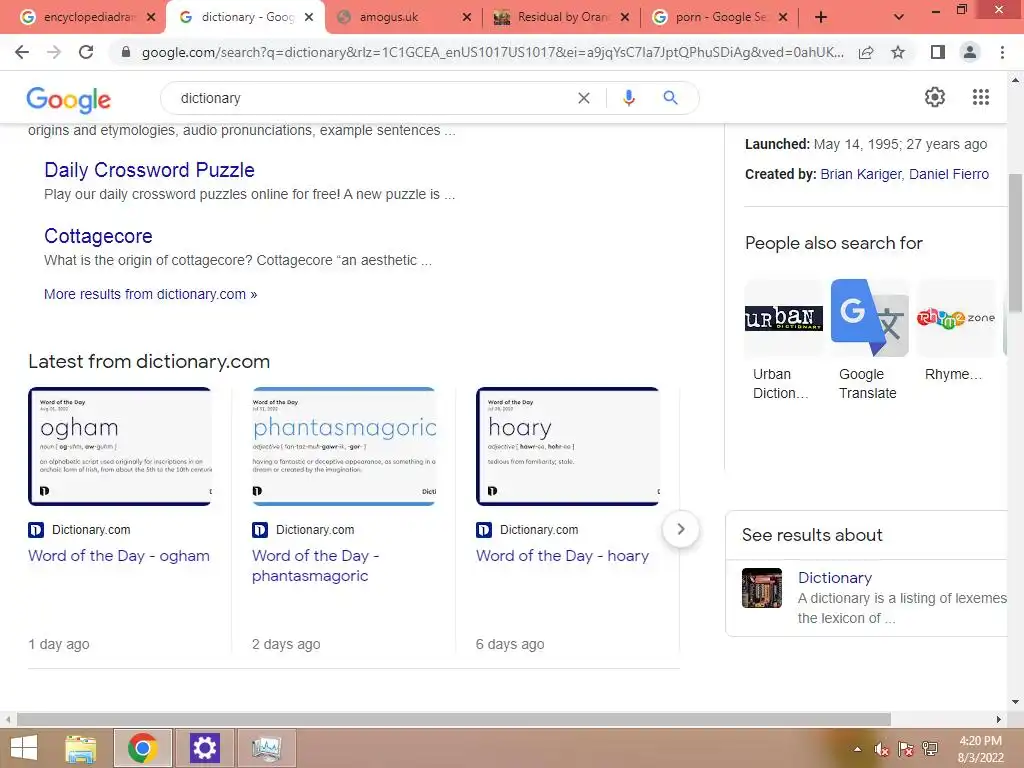Open RhymeZone suggestion thumbnail

pyautogui.click(x=955, y=318)
